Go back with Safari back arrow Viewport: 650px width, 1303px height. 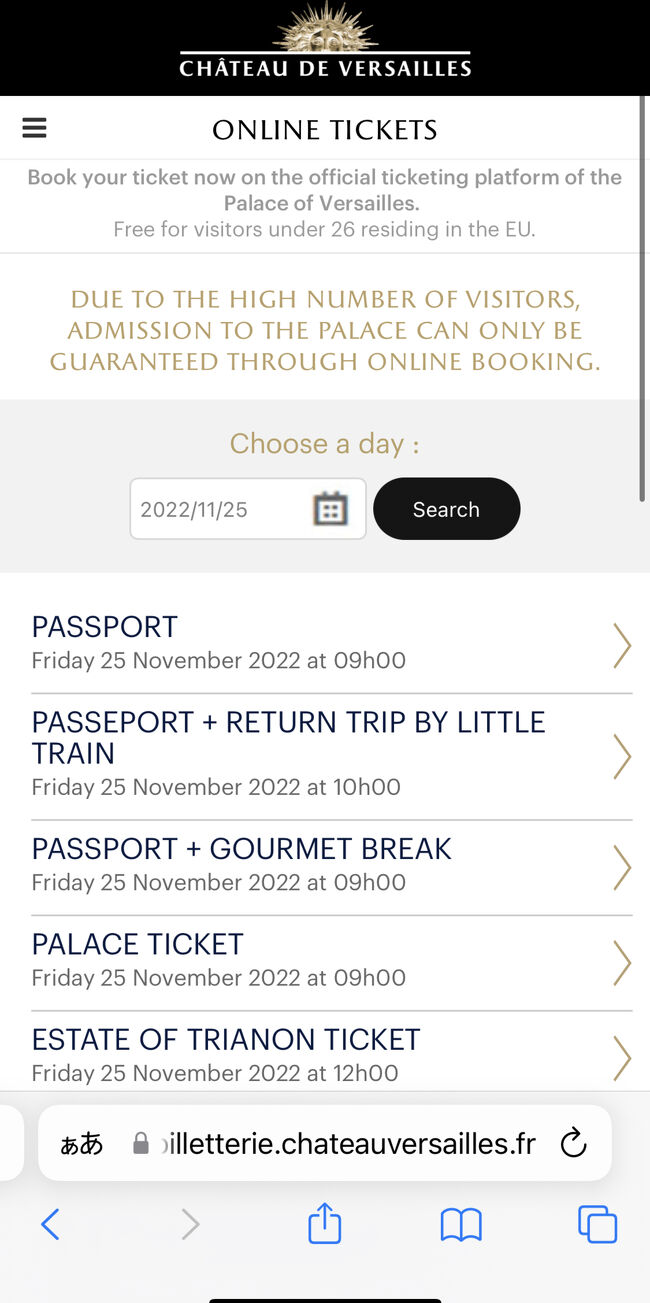click(50, 1224)
